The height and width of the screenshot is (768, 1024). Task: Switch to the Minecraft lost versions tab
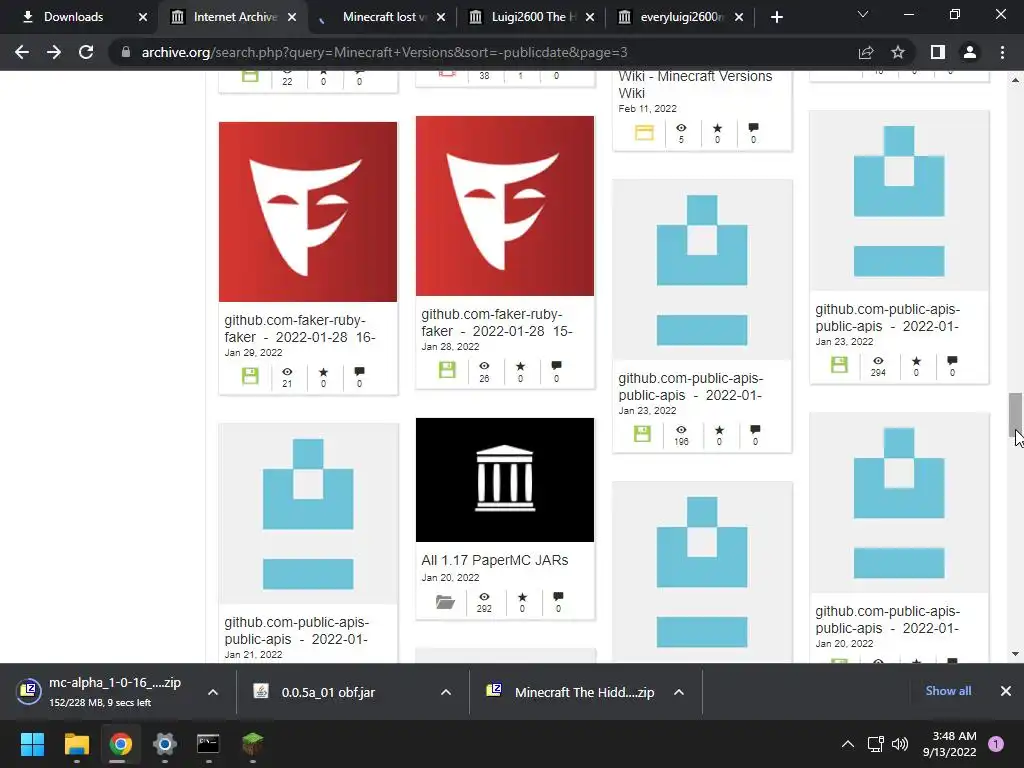(384, 17)
